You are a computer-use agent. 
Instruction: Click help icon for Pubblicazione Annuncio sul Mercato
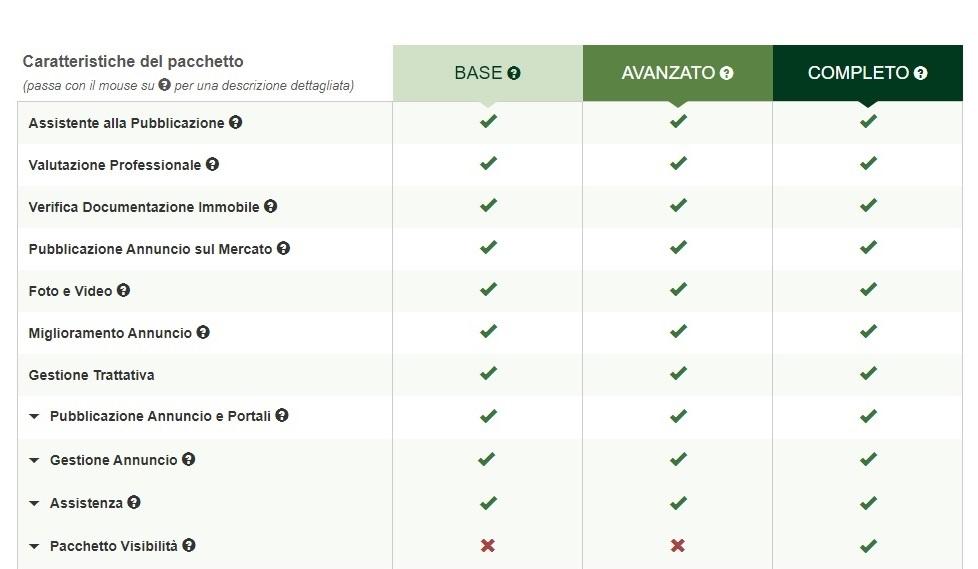[x=283, y=248]
